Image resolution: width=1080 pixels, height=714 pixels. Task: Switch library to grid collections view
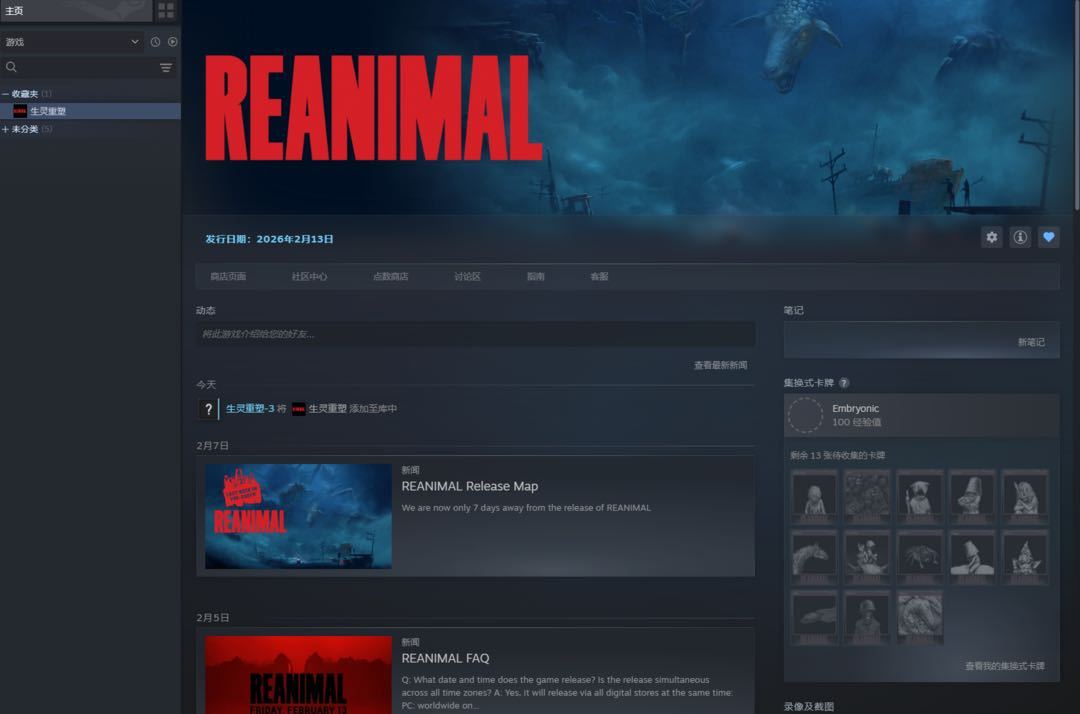166,10
